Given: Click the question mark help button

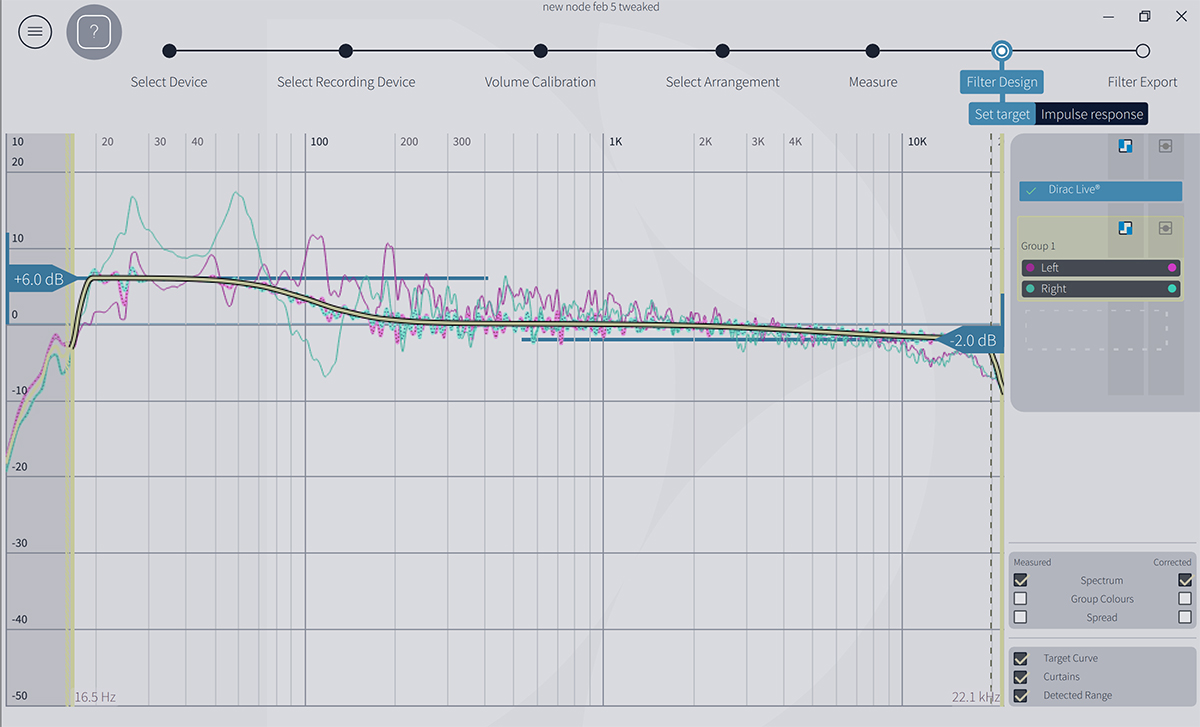Looking at the screenshot, I should [94, 32].
